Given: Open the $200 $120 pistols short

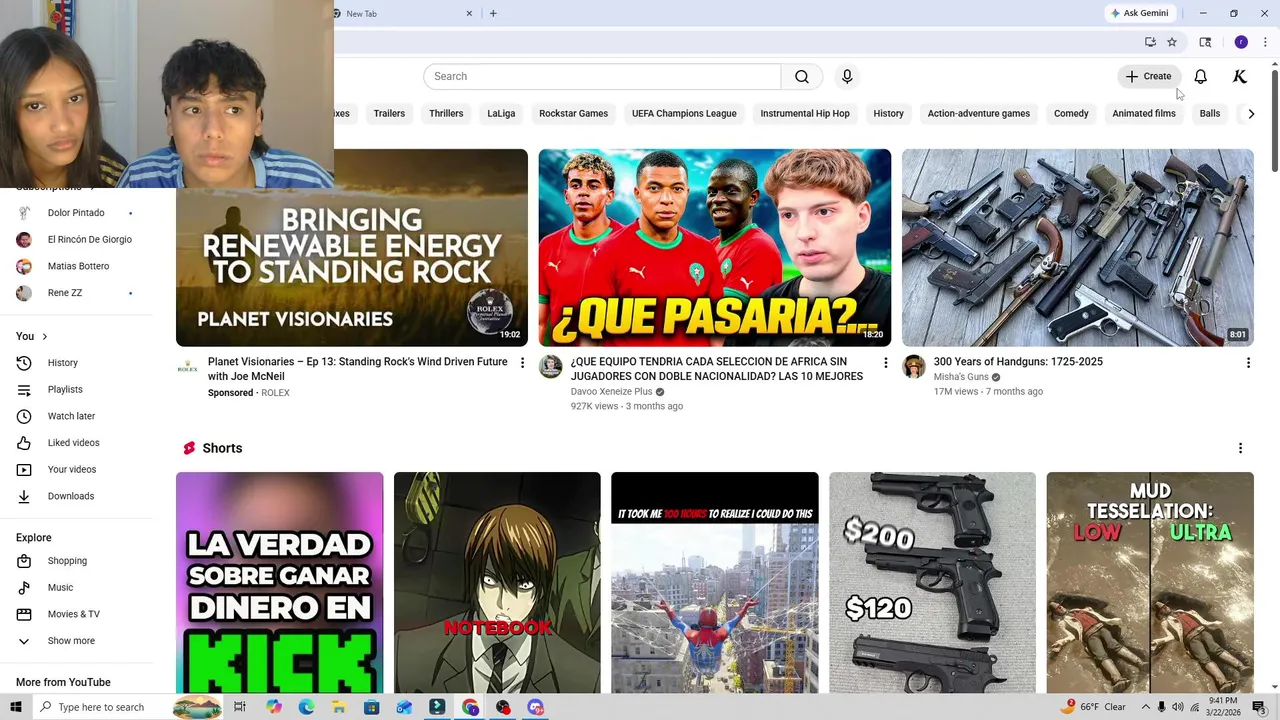Looking at the screenshot, I should tap(932, 583).
